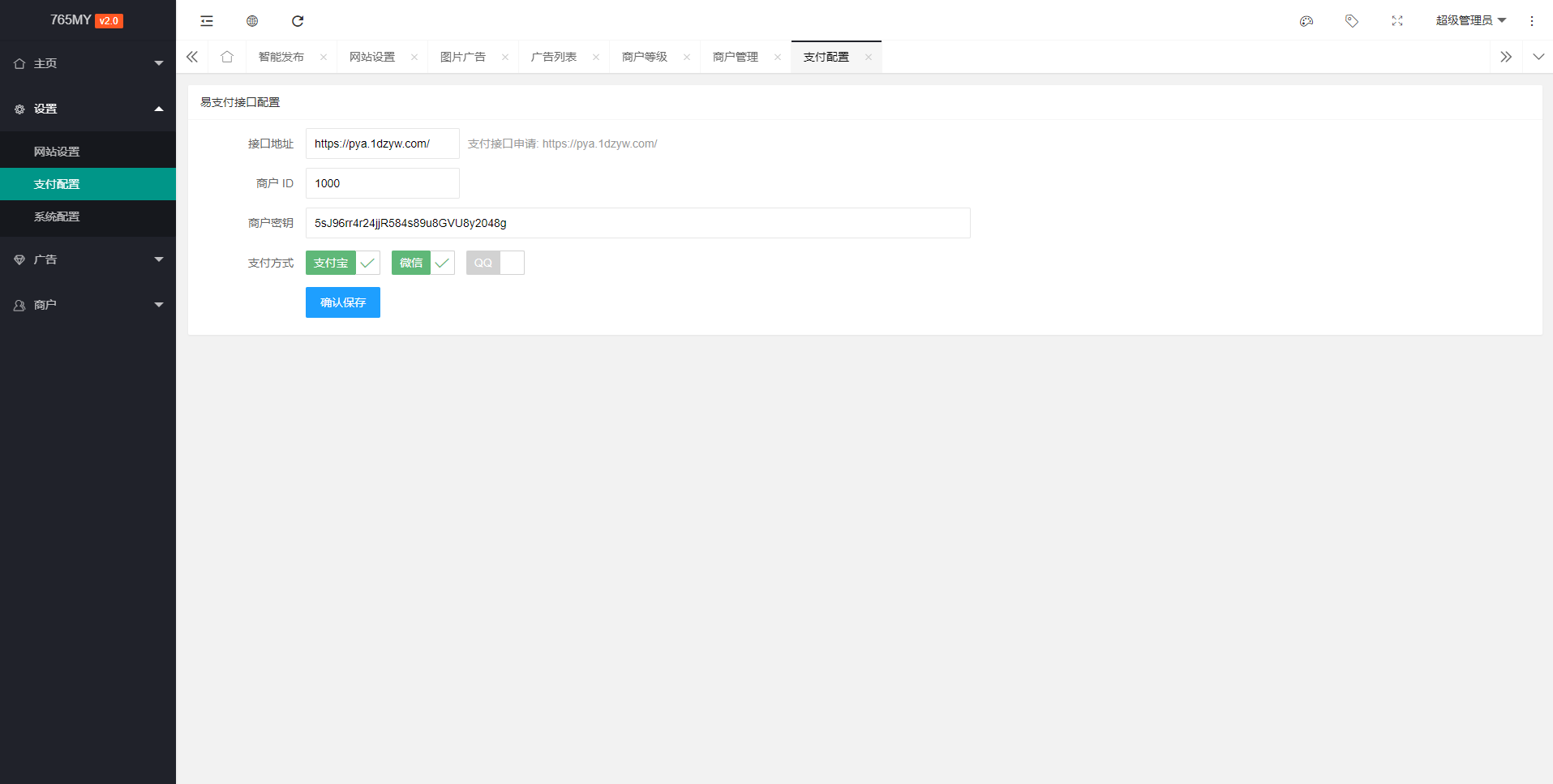Open the 超级管理员 account dropdown
Image resolution: width=1553 pixels, height=784 pixels.
1471,19
